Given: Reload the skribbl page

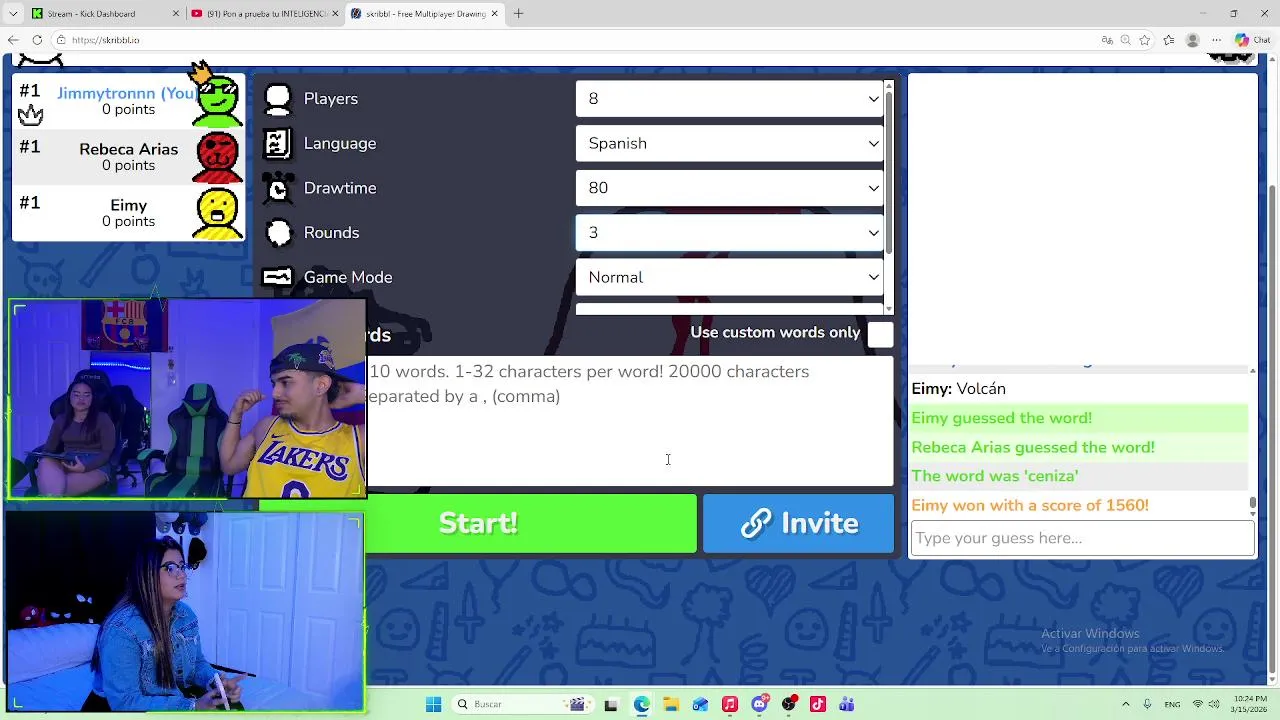Looking at the screenshot, I should coord(37,40).
